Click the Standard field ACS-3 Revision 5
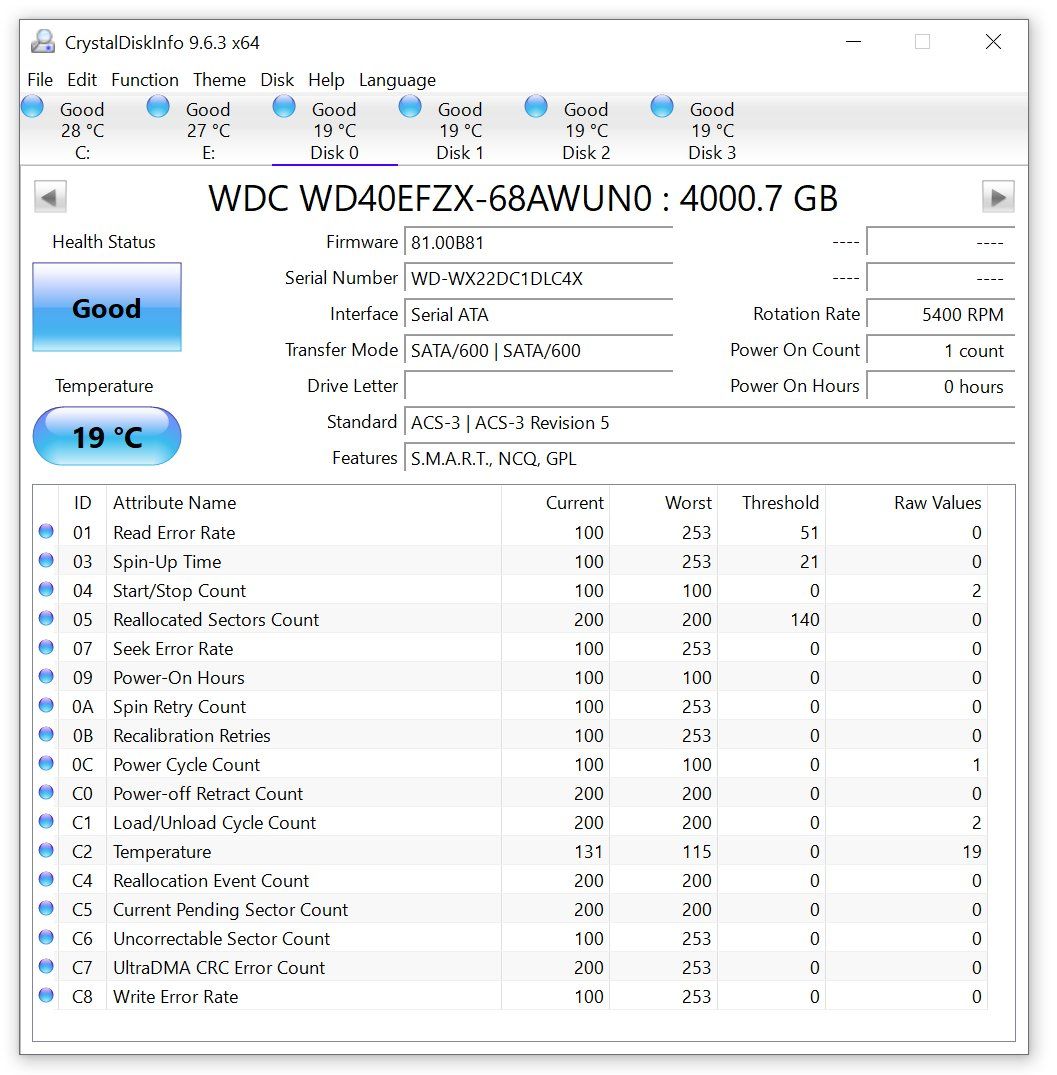Viewport: 1057px width, 1075px height. click(x=709, y=422)
